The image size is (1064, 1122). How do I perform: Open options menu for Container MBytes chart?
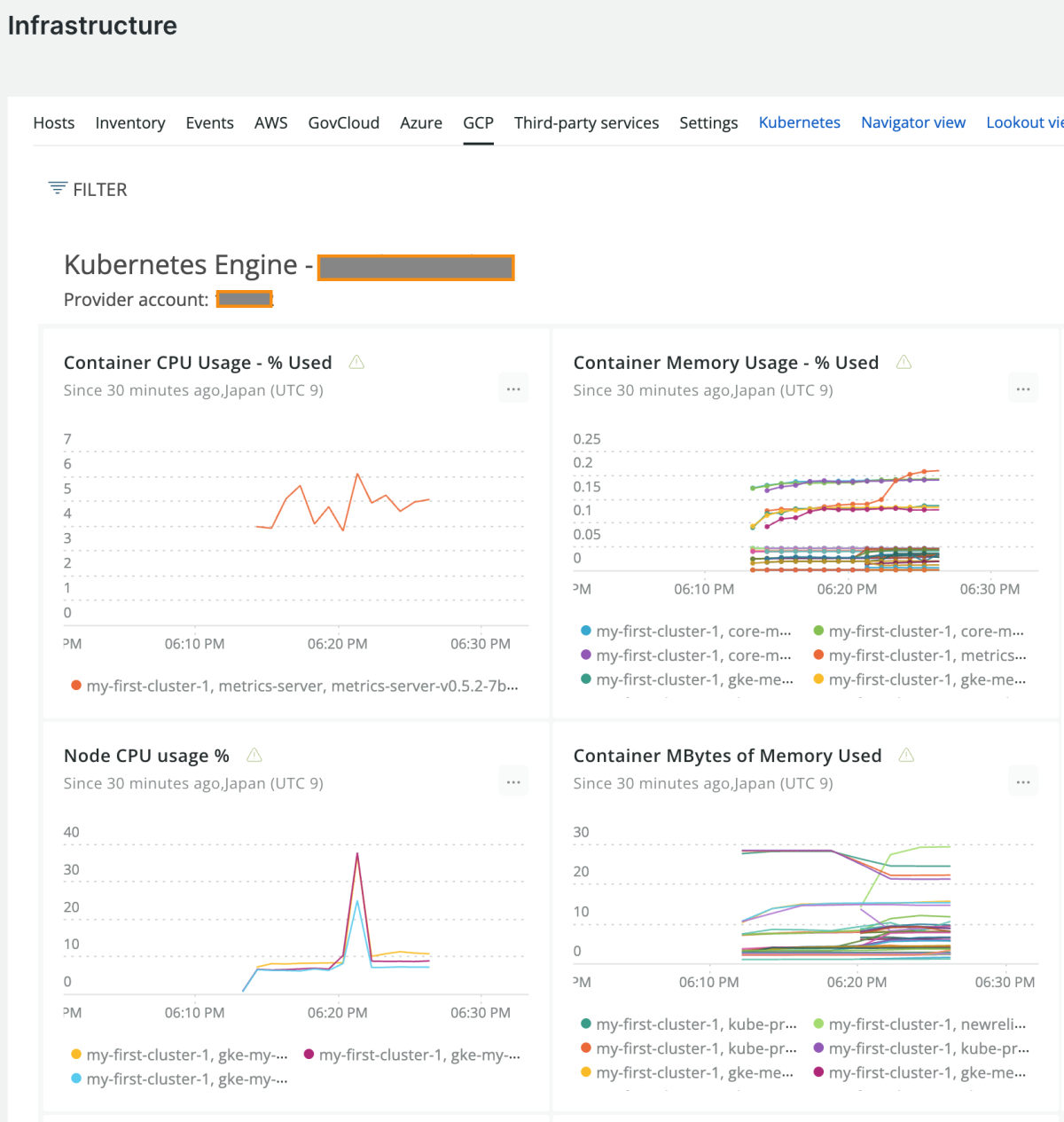[1023, 782]
